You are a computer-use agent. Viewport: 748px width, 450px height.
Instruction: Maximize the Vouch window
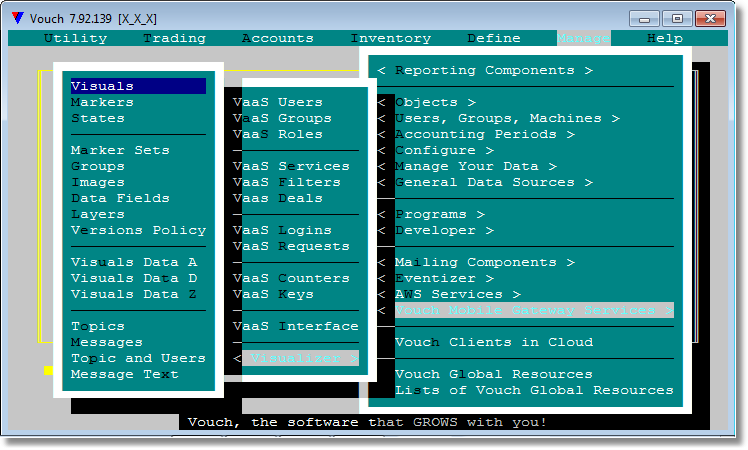677,19
